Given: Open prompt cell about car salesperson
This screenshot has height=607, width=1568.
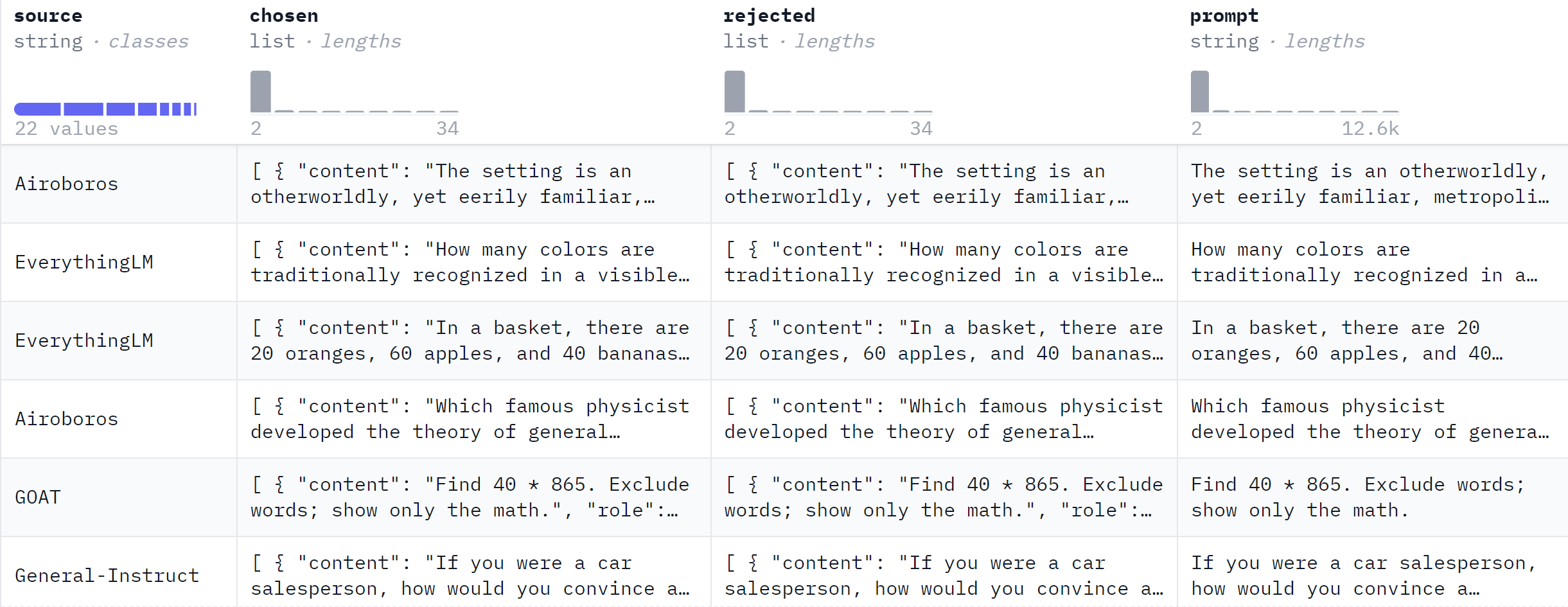Looking at the screenshot, I should point(1363,576).
